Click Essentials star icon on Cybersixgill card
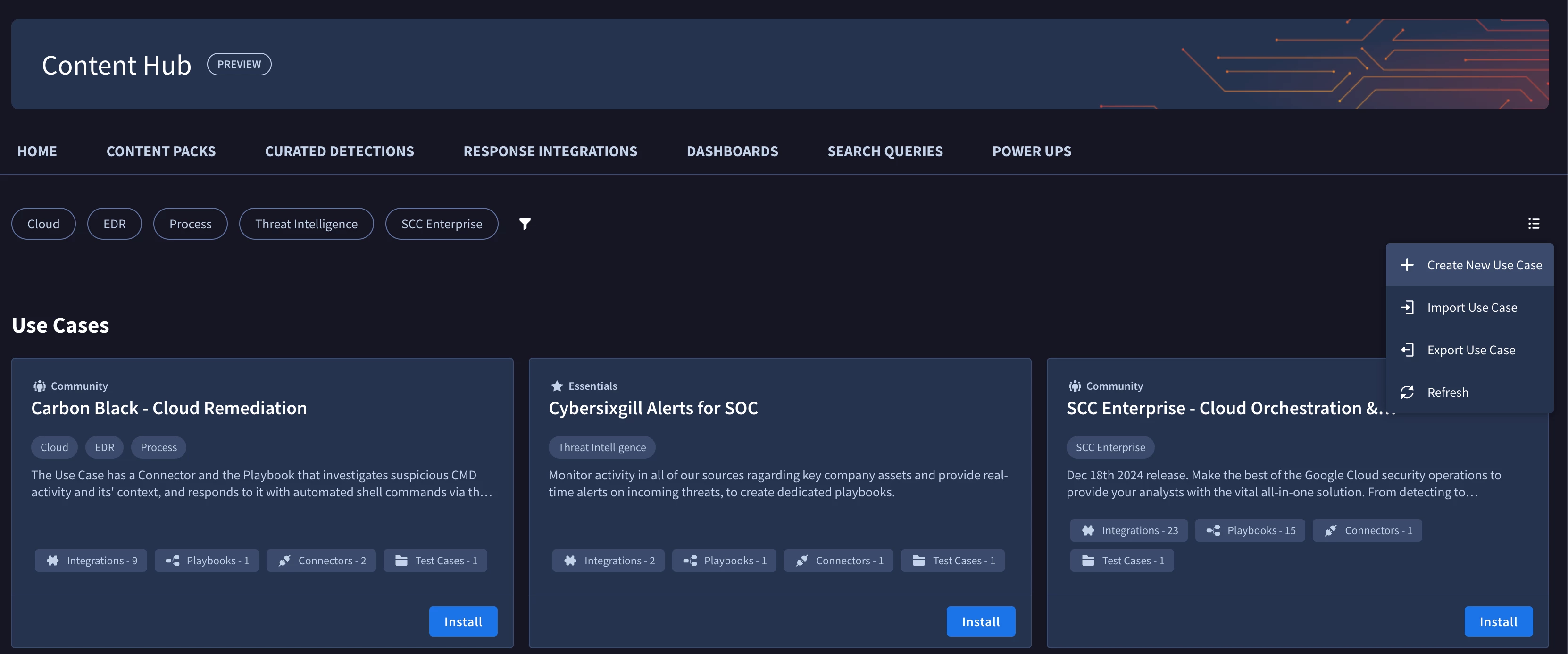1568x654 pixels. point(556,386)
